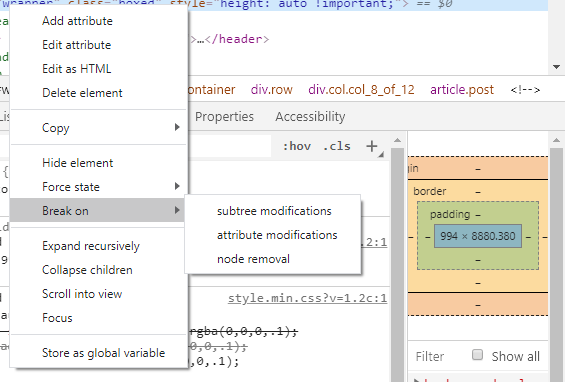Select the <!--> comment breadcrumb
The image size is (565, 382).
click(x=525, y=89)
